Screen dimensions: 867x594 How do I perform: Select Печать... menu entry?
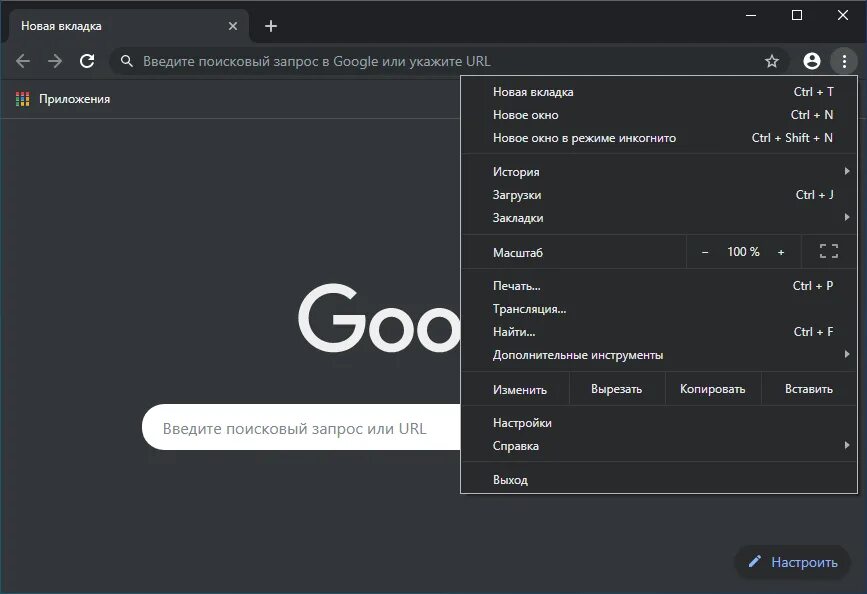click(x=659, y=286)
